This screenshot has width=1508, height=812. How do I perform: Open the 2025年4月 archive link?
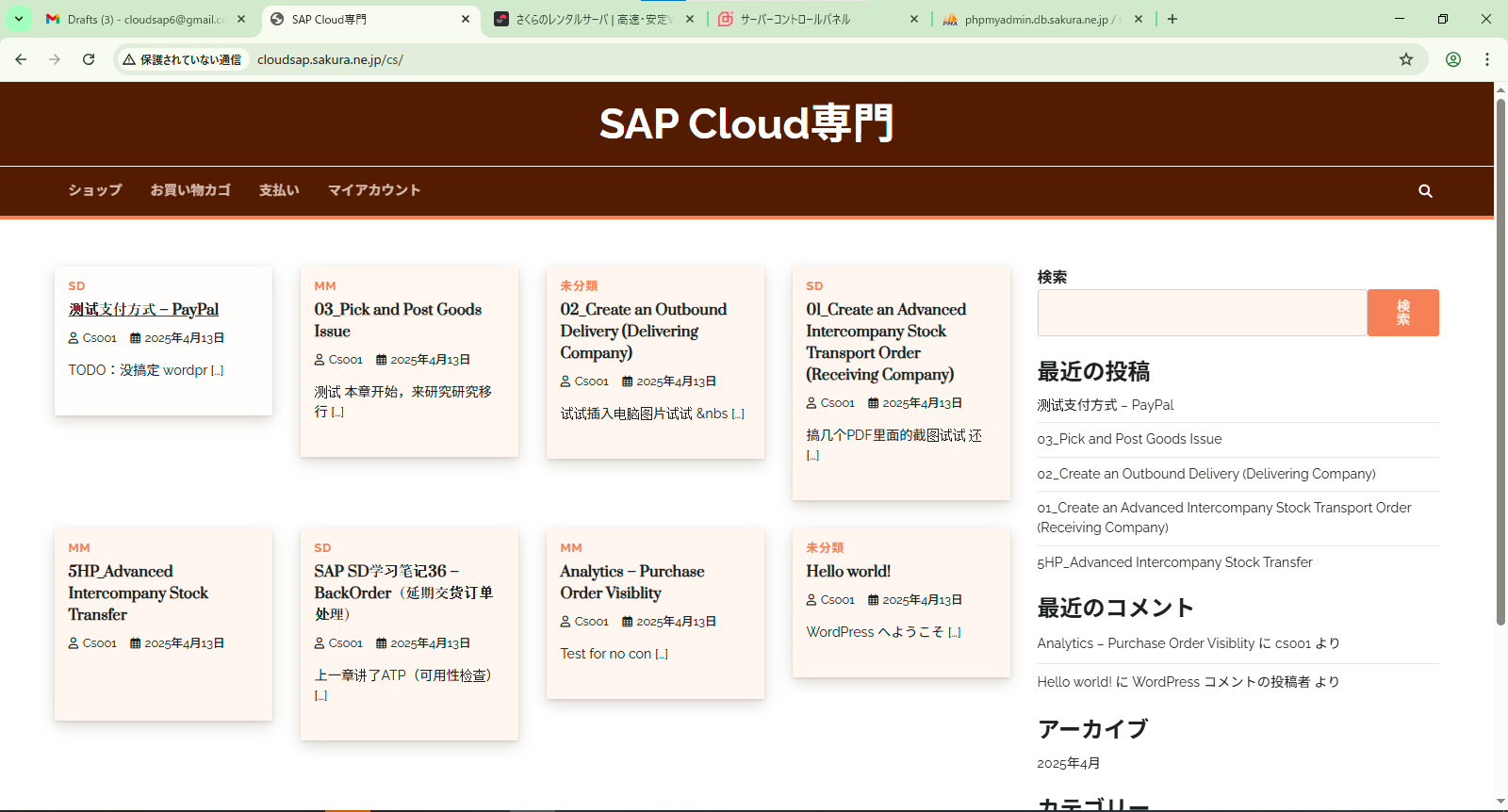point(1069,763)
